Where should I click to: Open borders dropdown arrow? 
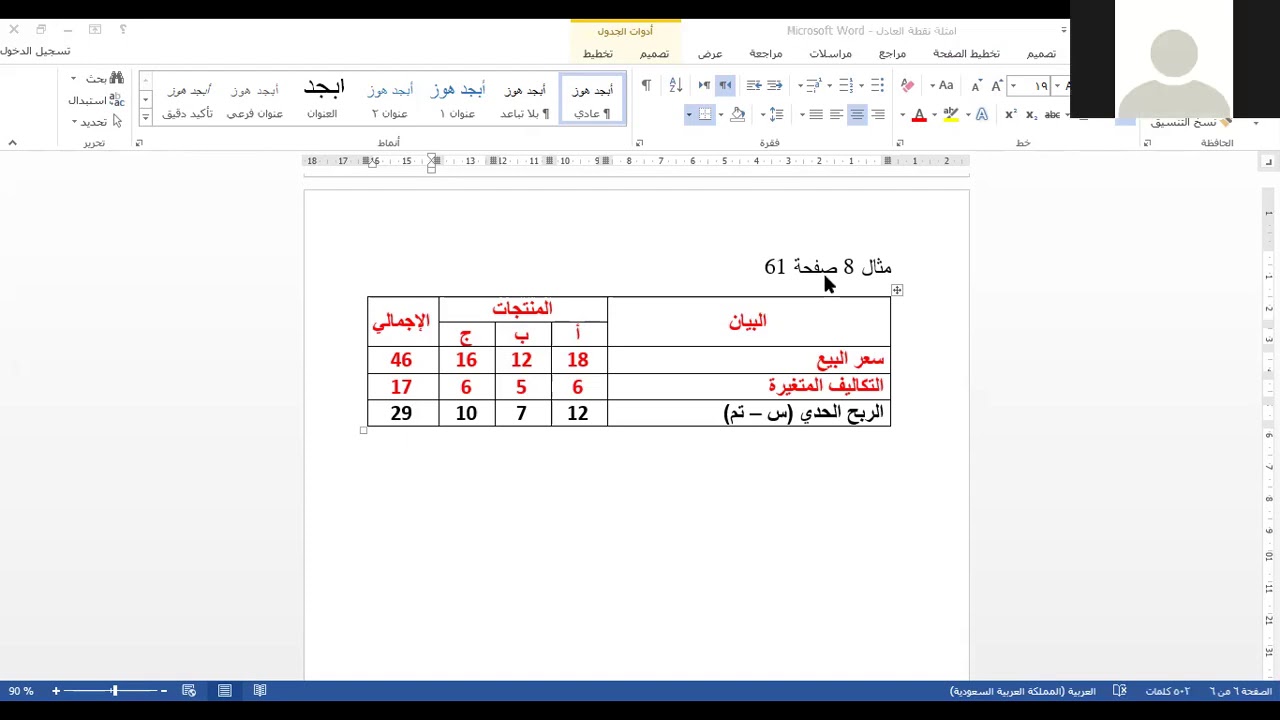point(689,115)
